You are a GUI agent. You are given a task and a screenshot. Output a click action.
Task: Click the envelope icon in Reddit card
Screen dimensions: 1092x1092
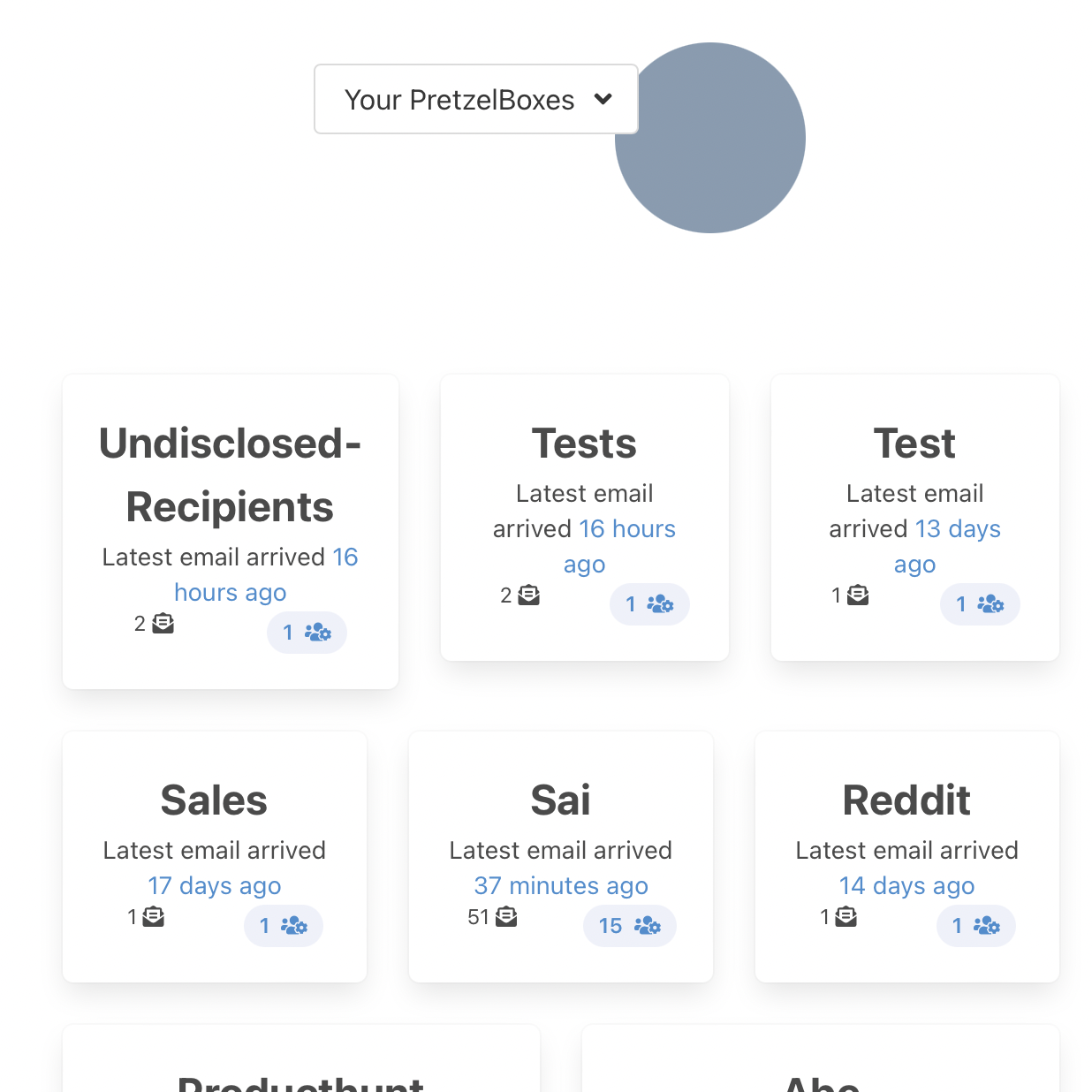click(x=846, y=917)
